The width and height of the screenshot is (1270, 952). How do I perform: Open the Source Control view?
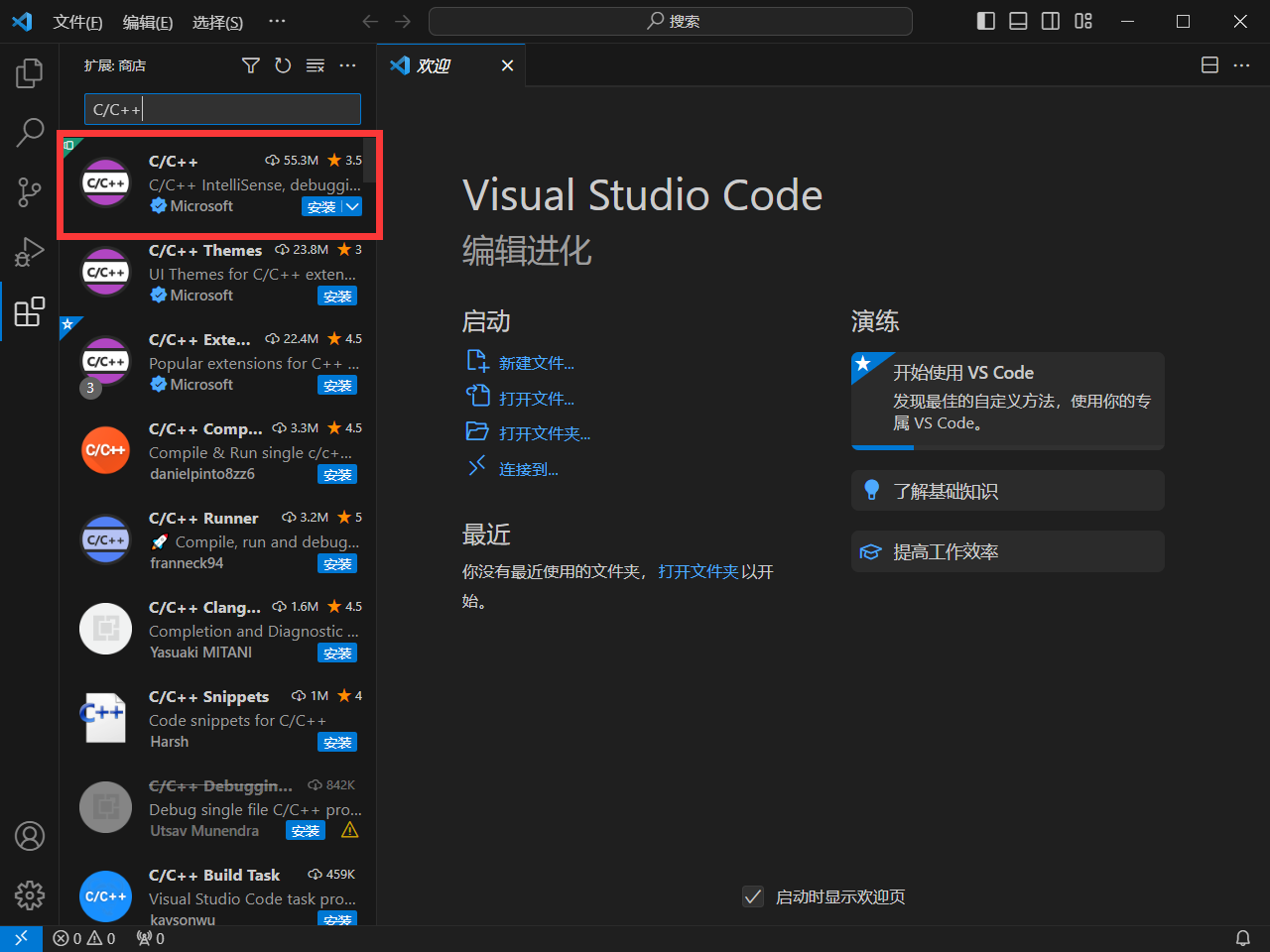pos(30,192)
